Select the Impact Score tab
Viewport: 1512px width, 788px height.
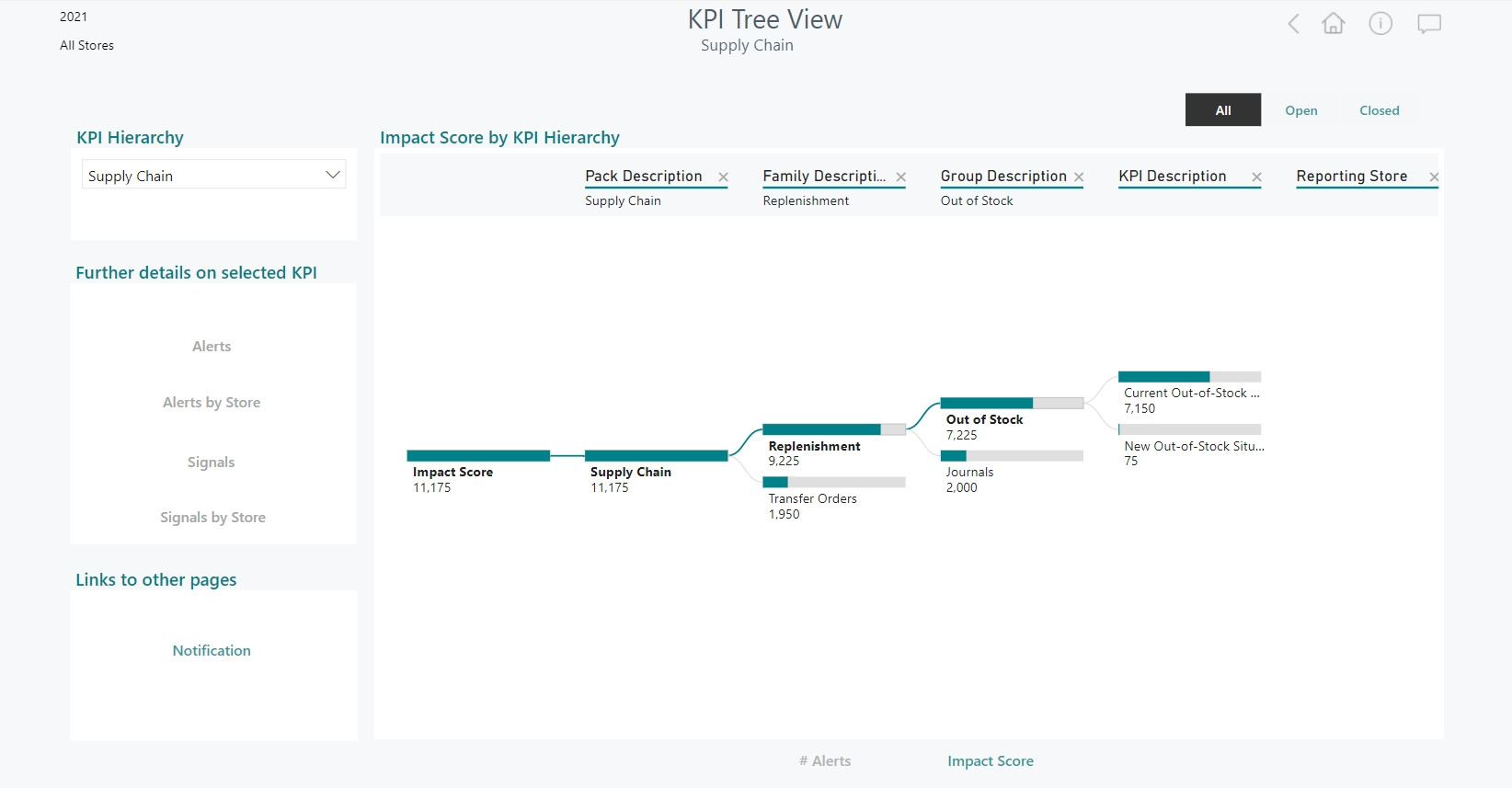click(991, 761)
